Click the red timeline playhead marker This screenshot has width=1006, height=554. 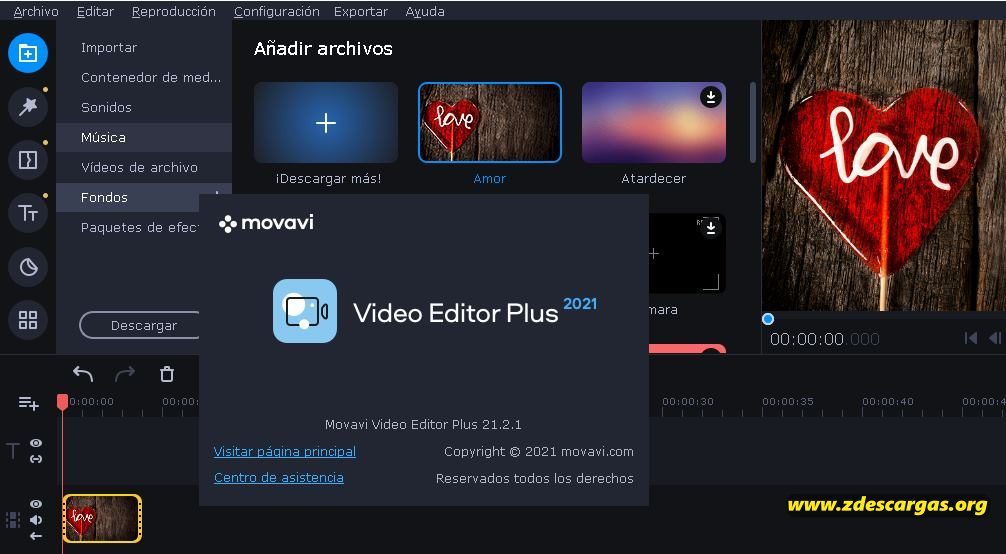coord(62,402)
